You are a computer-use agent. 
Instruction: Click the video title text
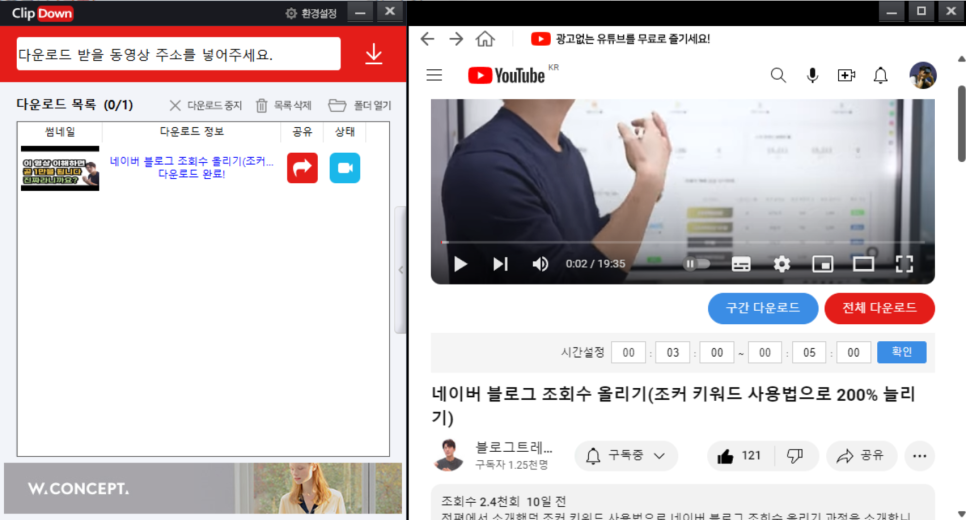point(673,405)
